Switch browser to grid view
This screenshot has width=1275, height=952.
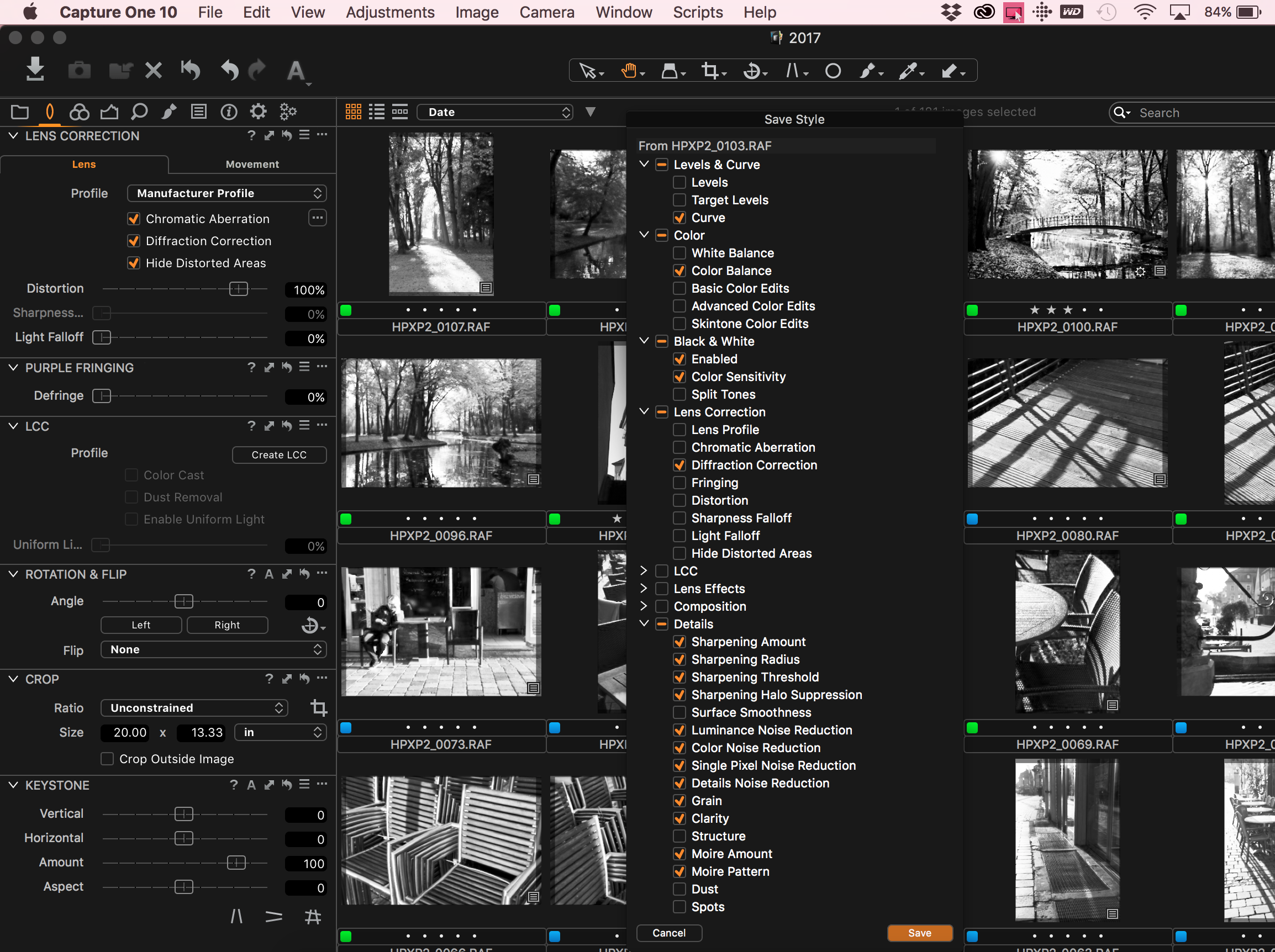[x=354, y=111]
